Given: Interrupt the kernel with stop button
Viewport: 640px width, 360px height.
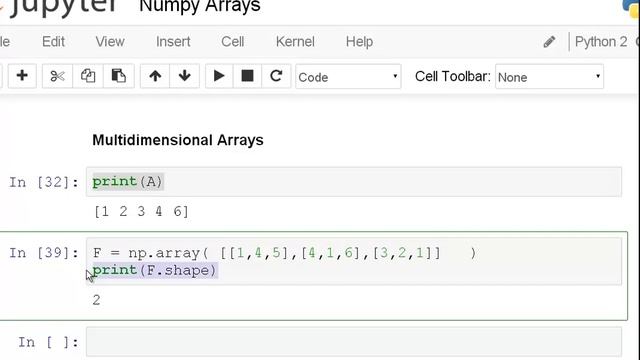Looking at the screenshot, I should tap(247, 76).
